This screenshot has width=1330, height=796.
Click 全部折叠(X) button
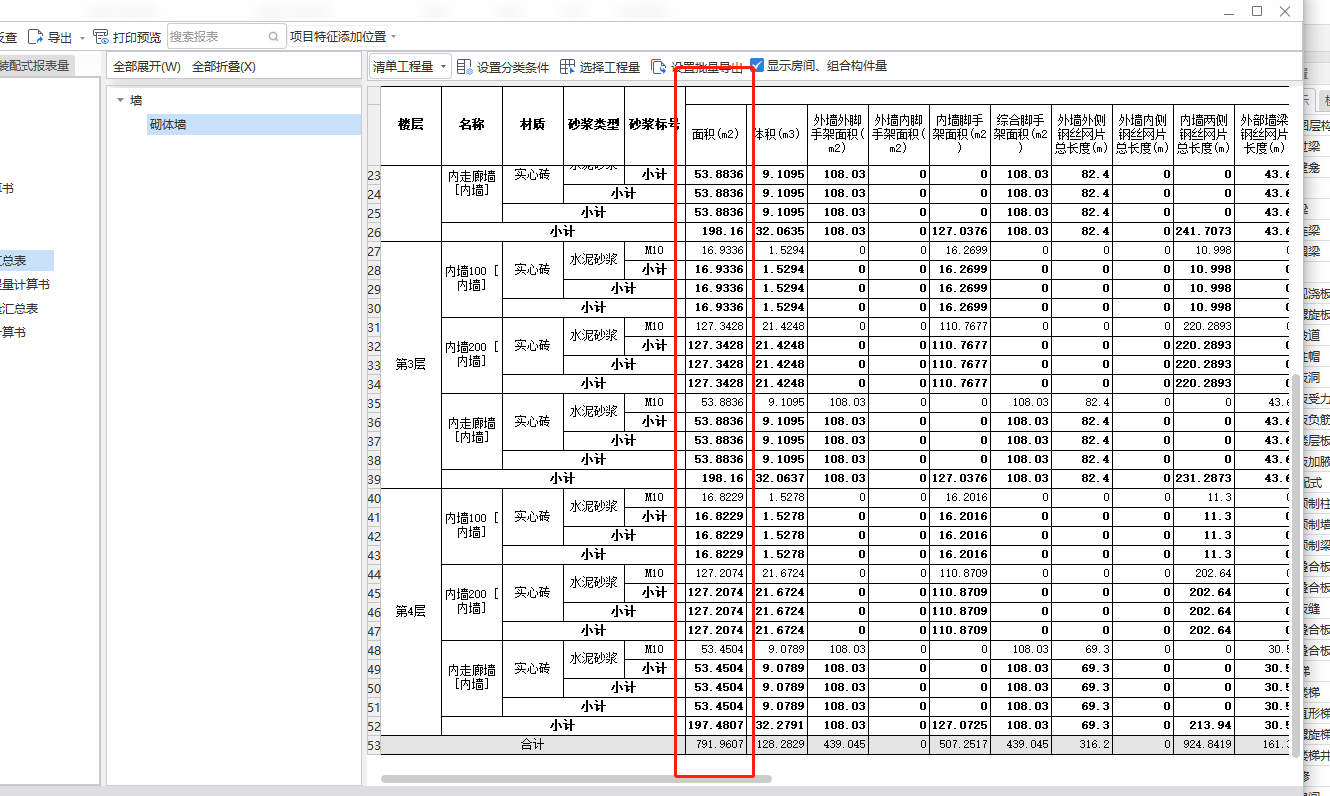point(224,67)
